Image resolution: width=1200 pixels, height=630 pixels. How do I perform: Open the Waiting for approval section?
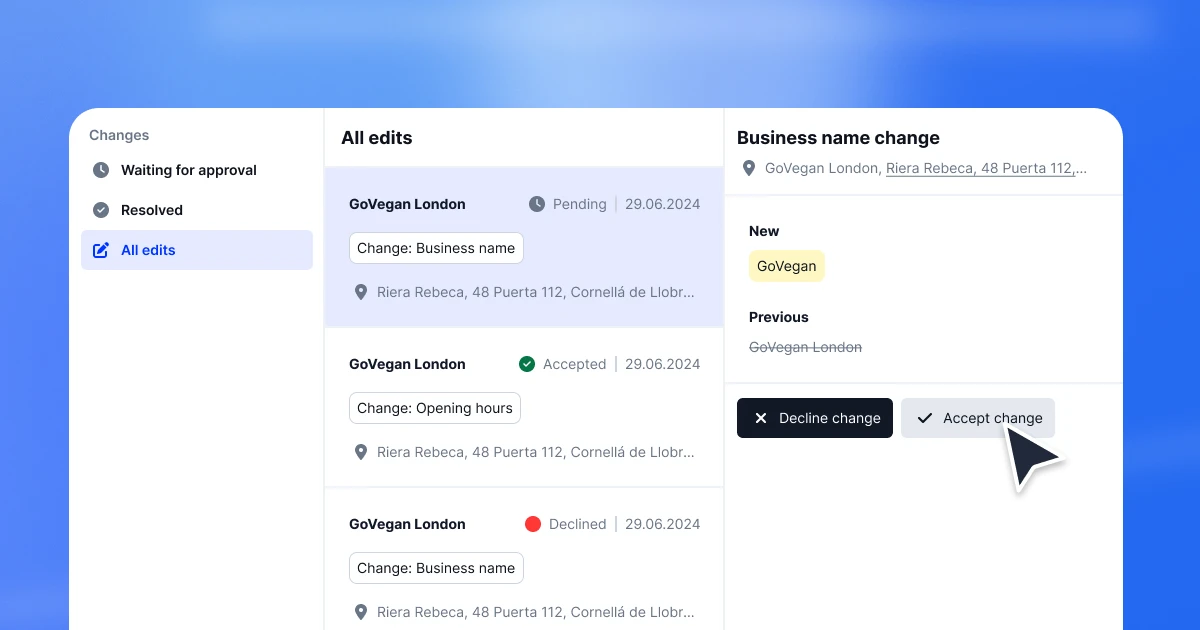point(187,170)
